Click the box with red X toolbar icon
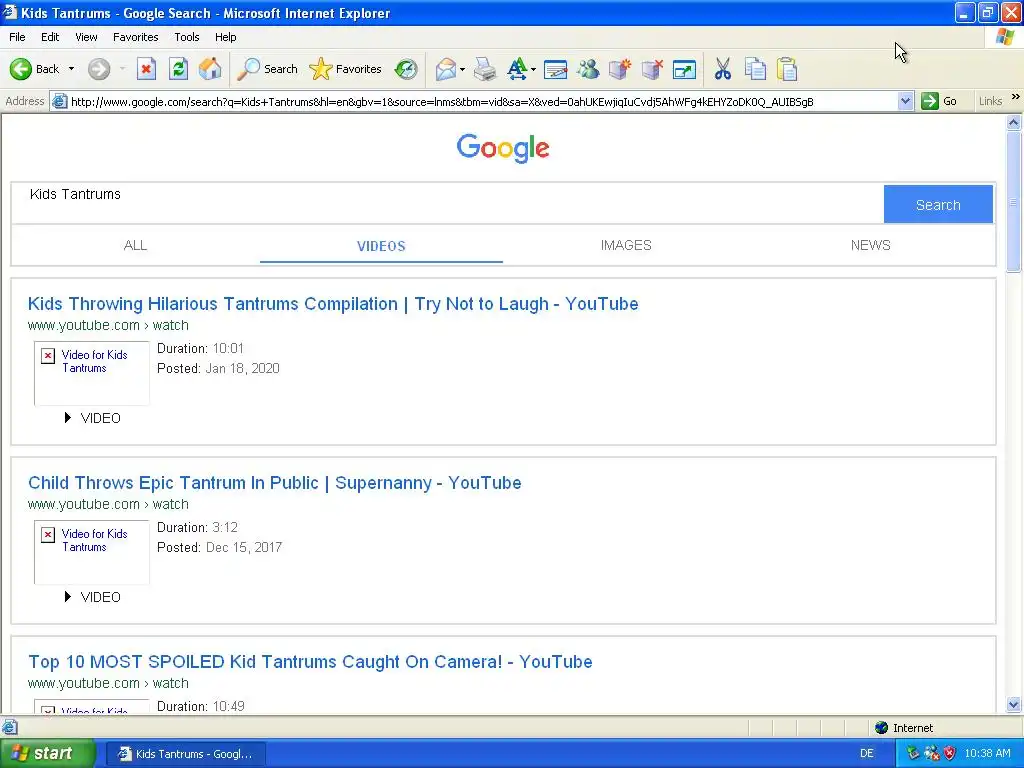This screenshot has height=768, width=1024. 652,69
